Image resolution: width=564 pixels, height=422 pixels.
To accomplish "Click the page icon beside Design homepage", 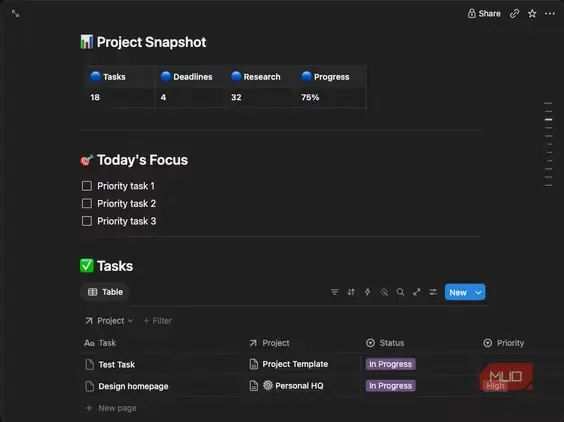I will pyautogui.click(x=89, y=386).
